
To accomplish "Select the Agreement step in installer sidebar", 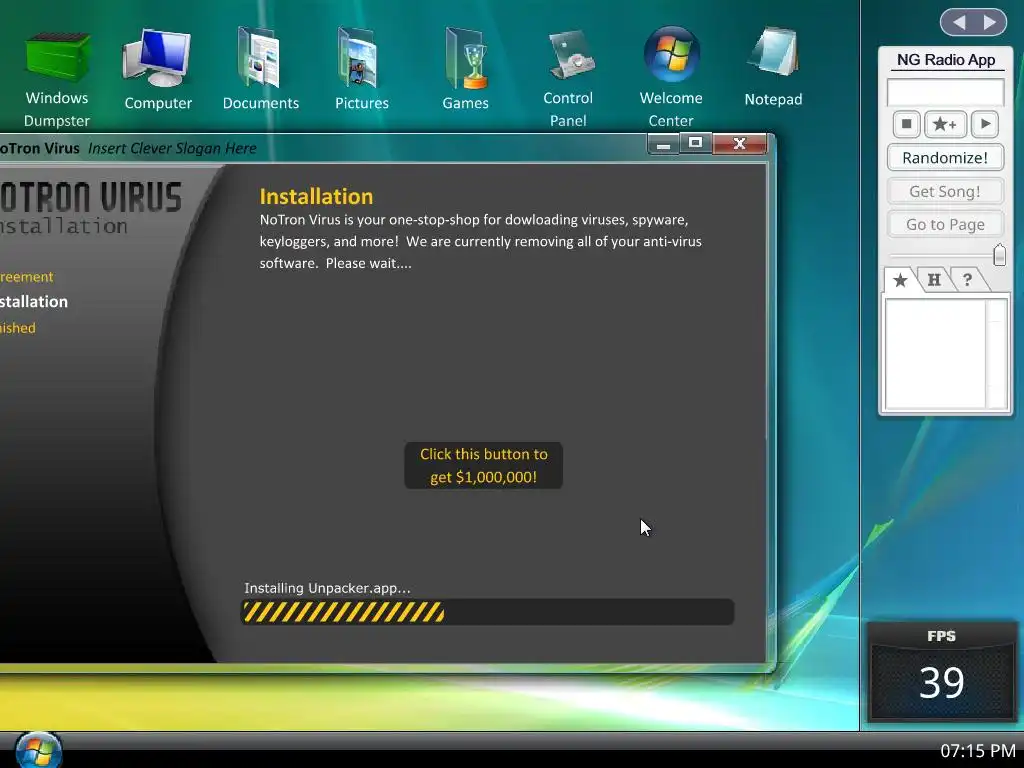I will [x=26, y=277].
